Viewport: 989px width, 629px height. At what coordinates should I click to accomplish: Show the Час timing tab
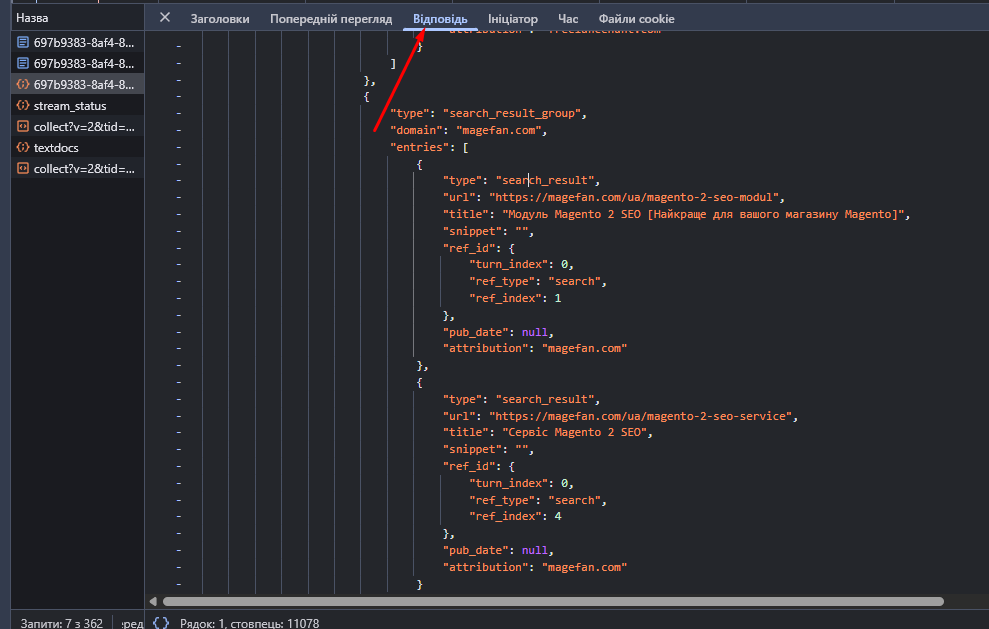click(x=568, y=19)
